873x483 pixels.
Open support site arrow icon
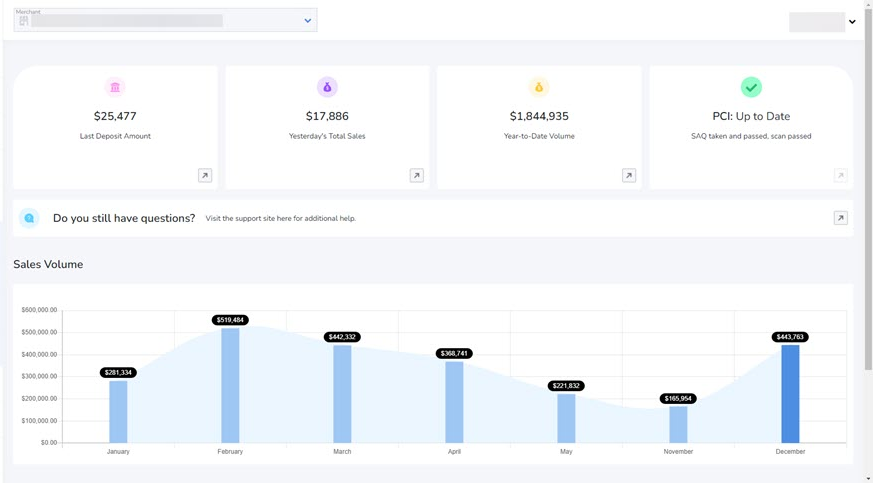[841, 218]
